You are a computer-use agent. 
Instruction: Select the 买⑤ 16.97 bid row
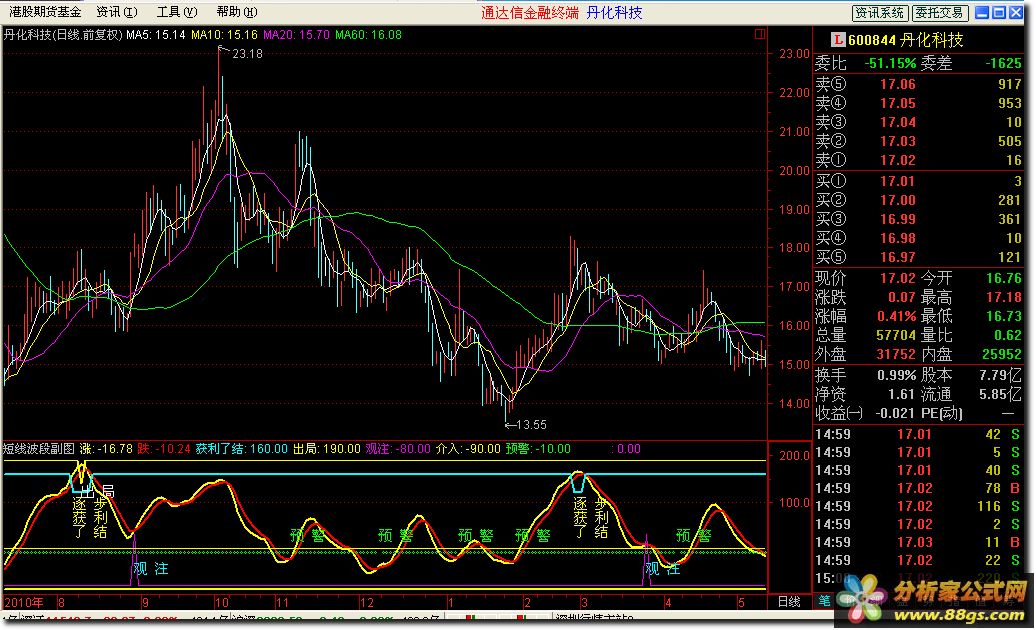point(918,258)
